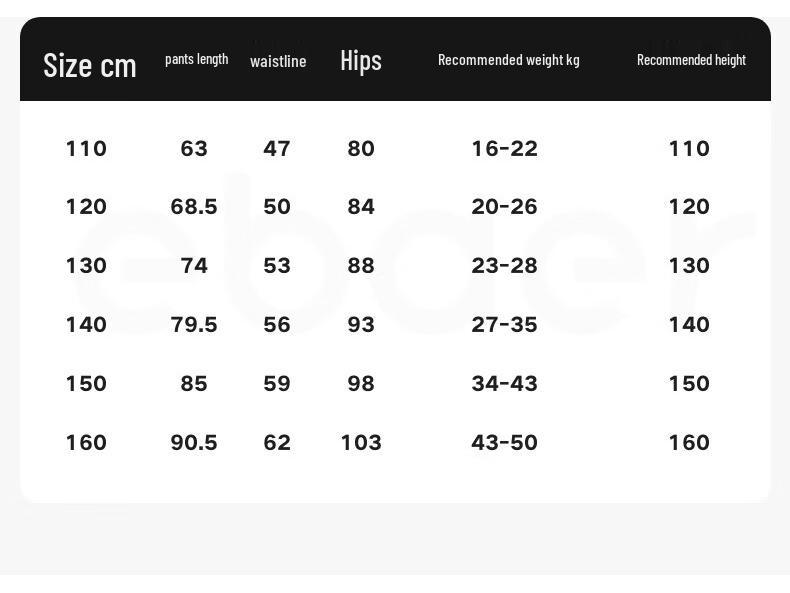Screen dimensions: 790x593
Task: Select weight range 23-28
Action: pyautogui.click(x=504, y=266)
